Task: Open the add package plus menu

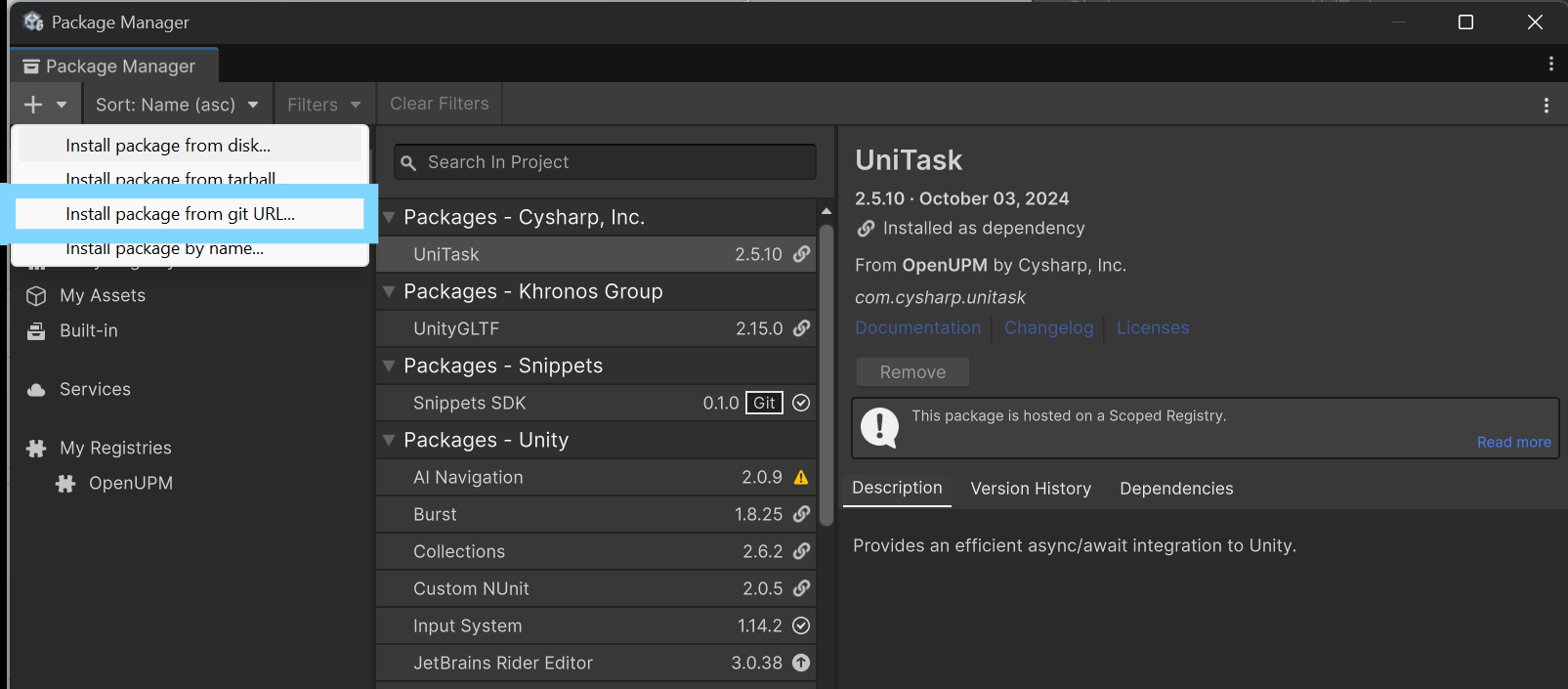Action: (45, 105)
